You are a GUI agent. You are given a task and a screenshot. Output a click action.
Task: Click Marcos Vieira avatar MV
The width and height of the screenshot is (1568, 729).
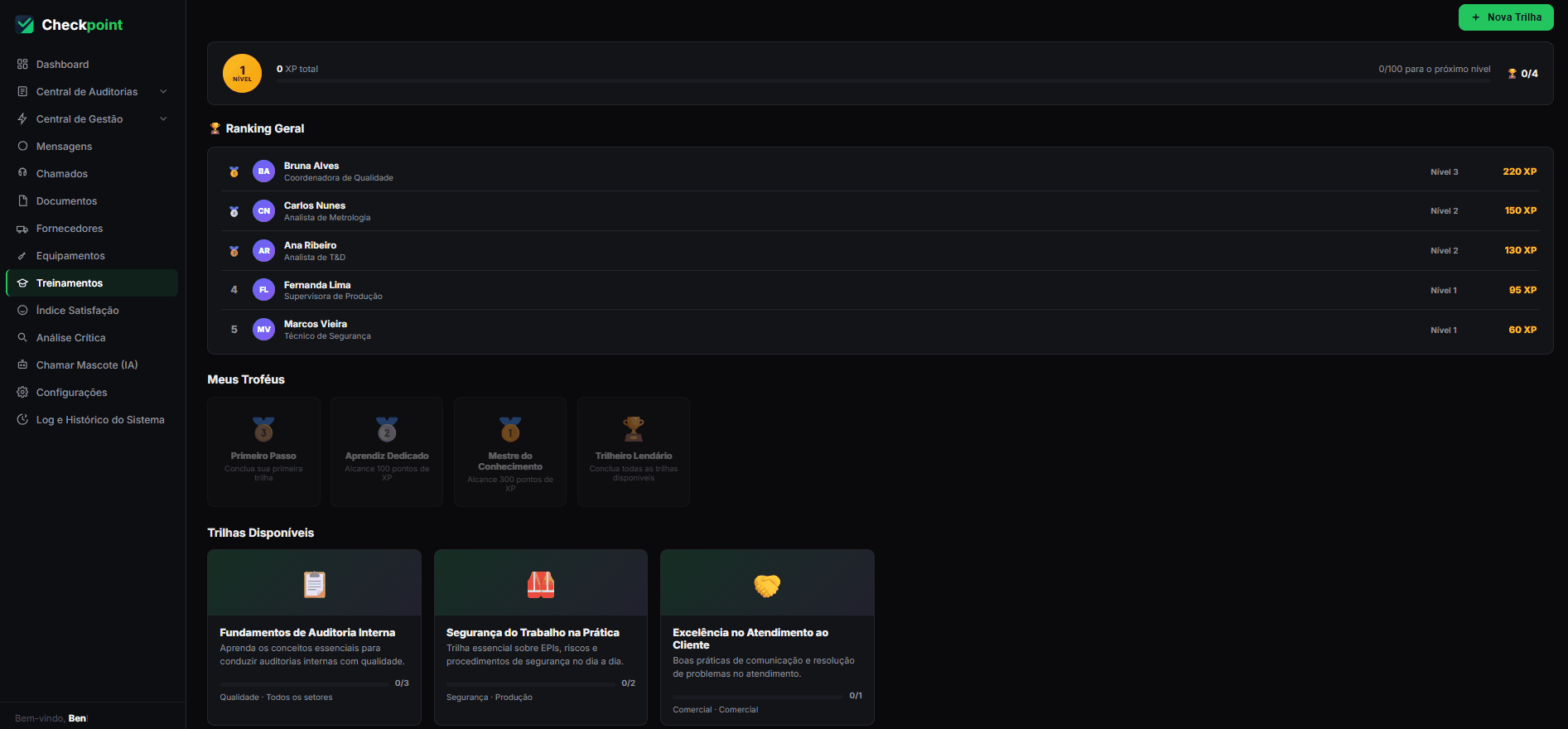(263, 330)
